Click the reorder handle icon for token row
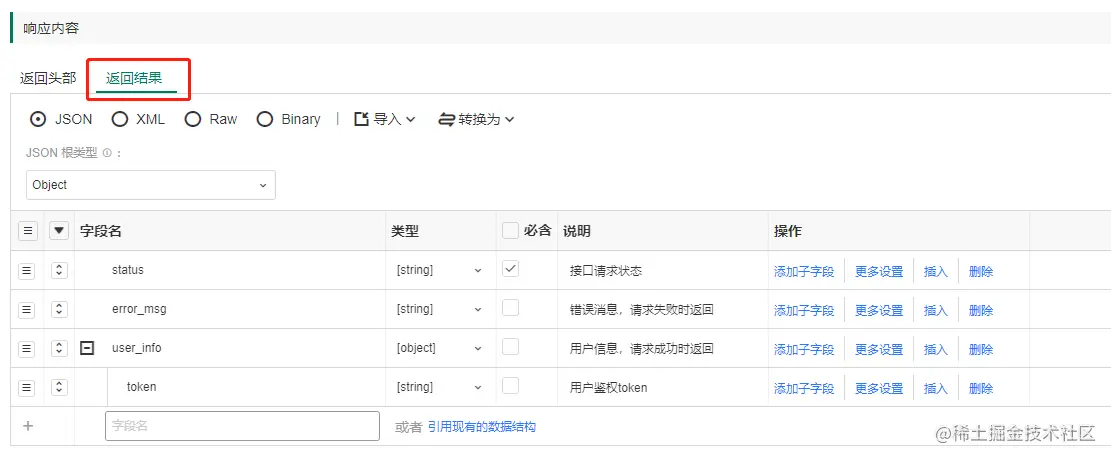 [27, 387]
